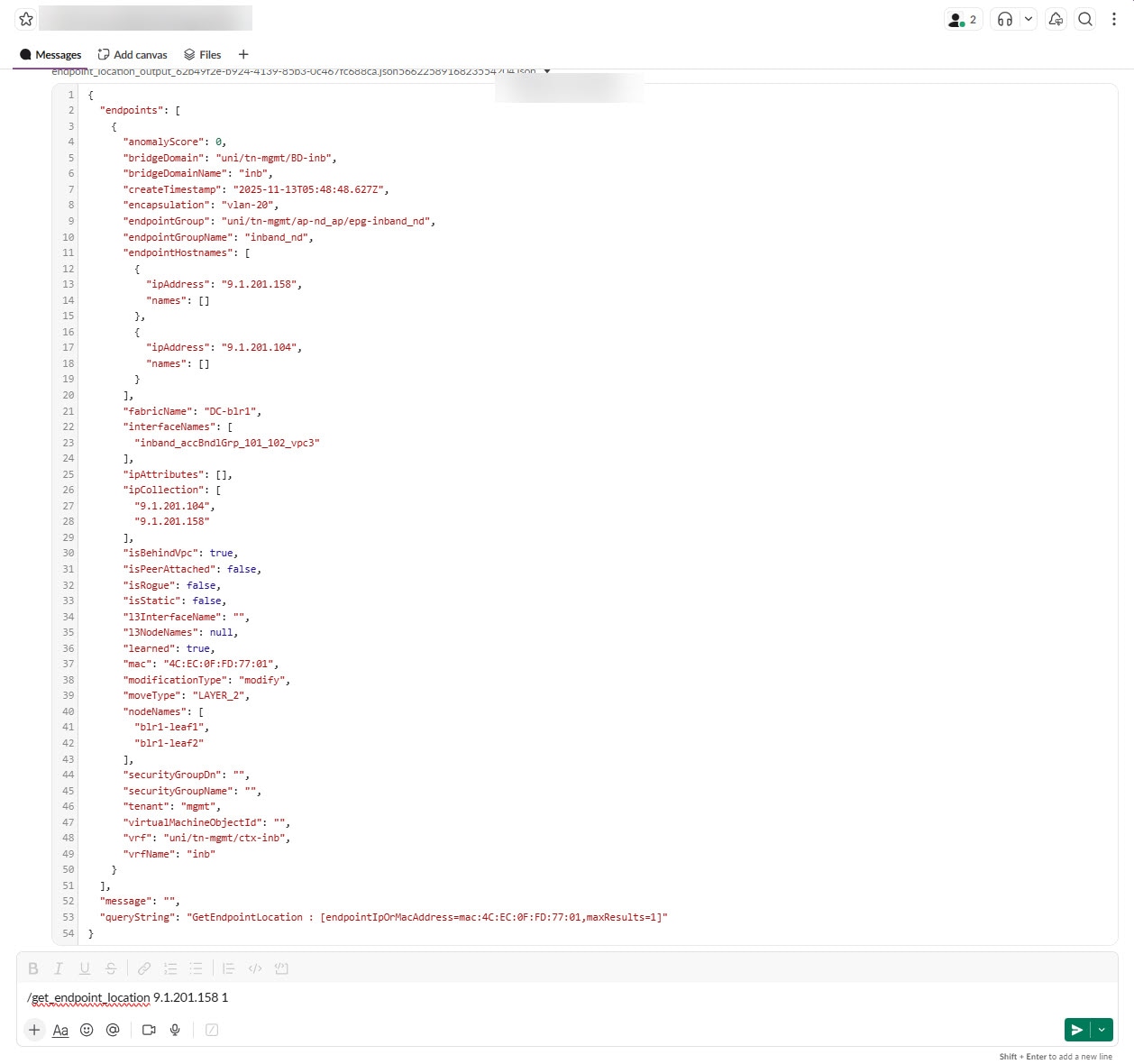This screenshot has width=1134, height=1064.
Task: Record a video clip from the composer
Action: (149, 1030)
